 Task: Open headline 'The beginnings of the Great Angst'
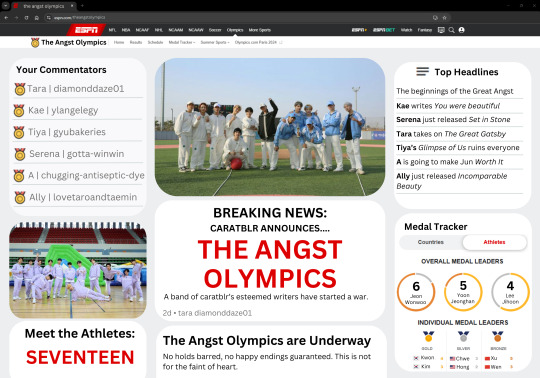(x=455, y=91)
